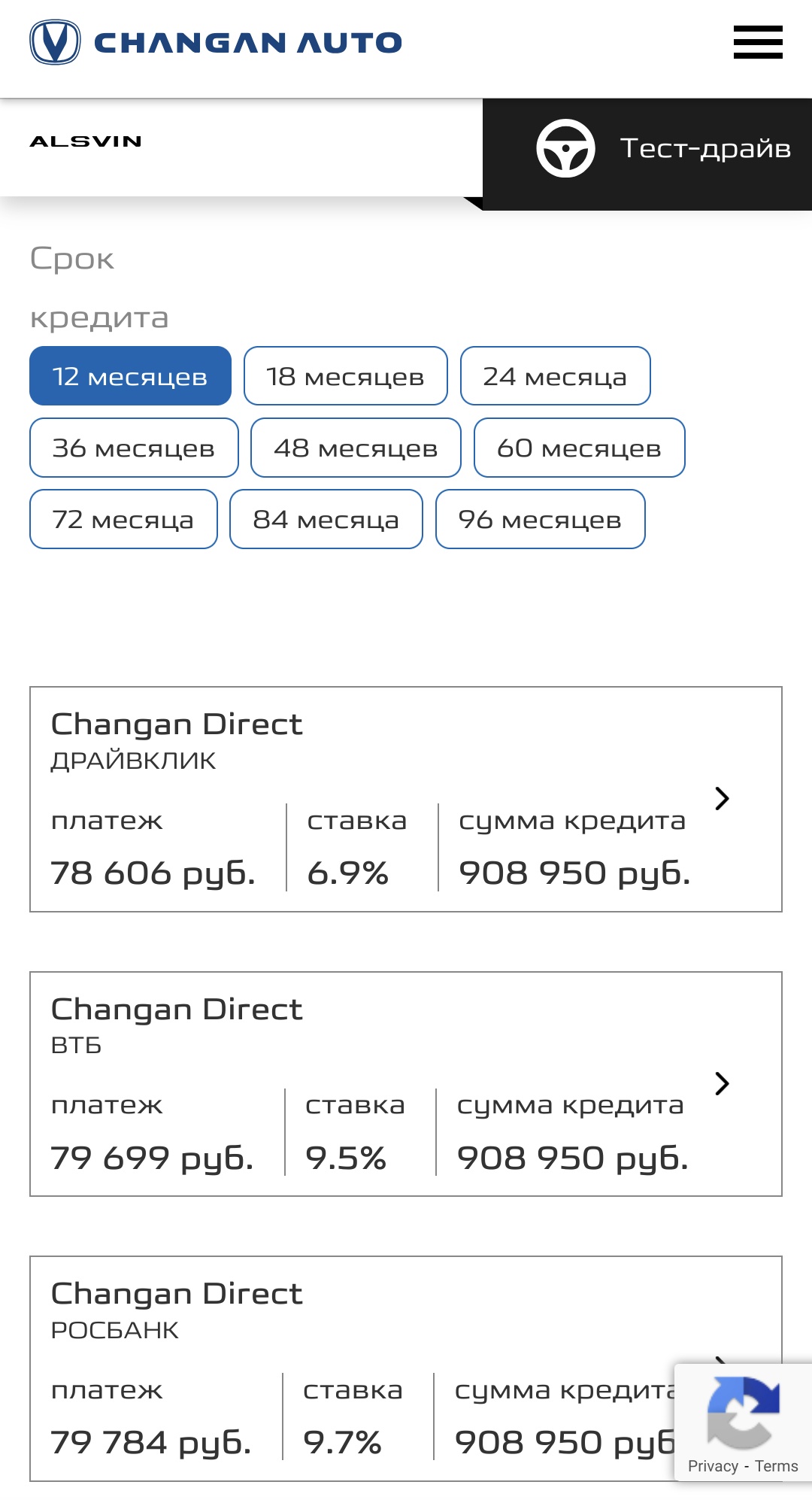Viewport: 812px width, 1500px height.
Task: Click the Changan Auto logo emblem
Action: [55, 42]
